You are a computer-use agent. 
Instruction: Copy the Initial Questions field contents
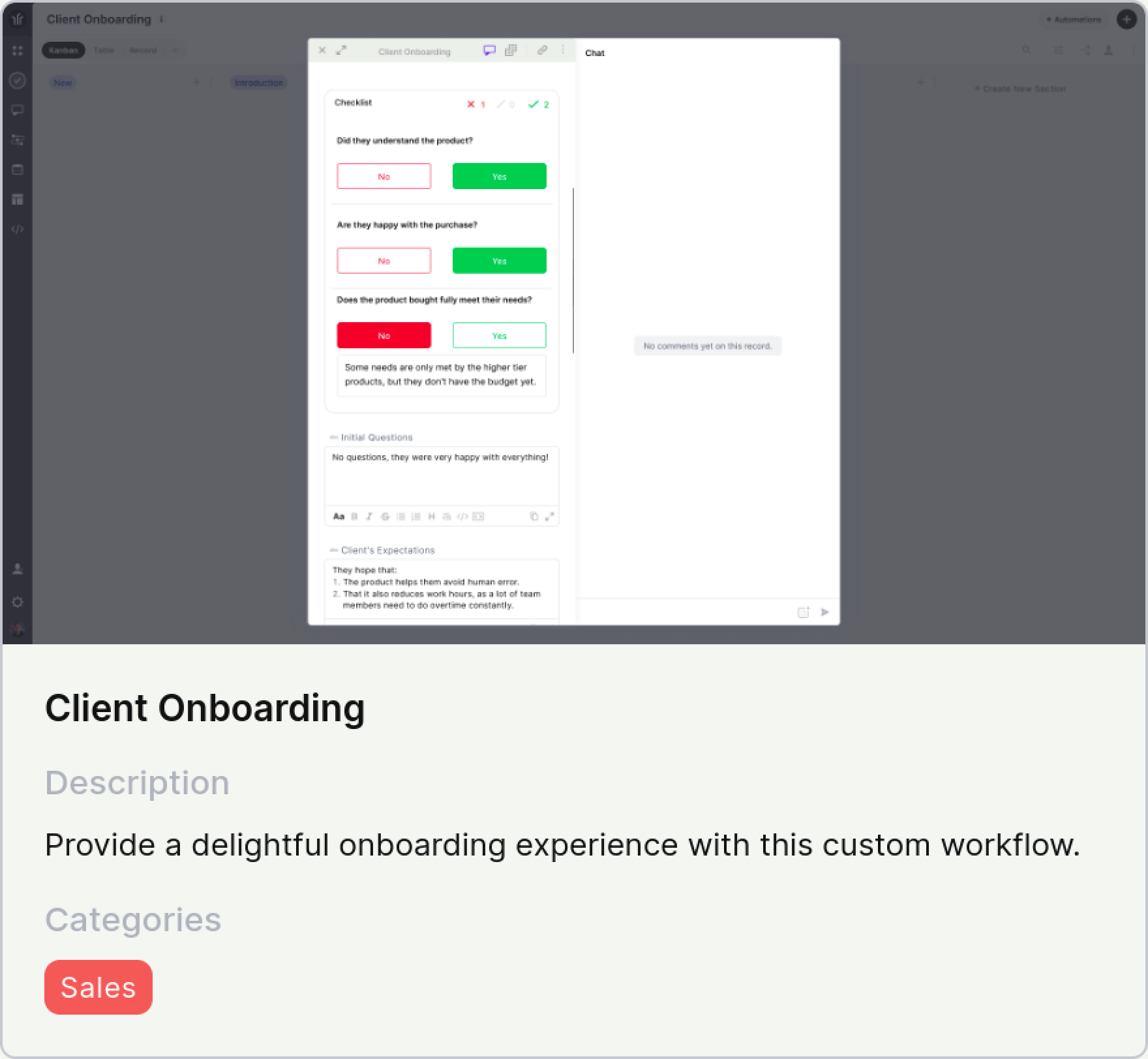[x=534, y=516]
